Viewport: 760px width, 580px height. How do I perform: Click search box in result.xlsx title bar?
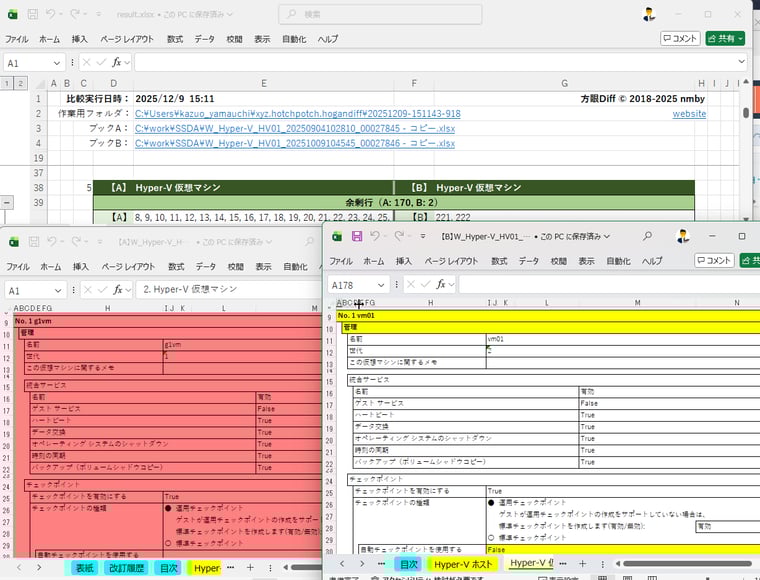pos(380,15)
